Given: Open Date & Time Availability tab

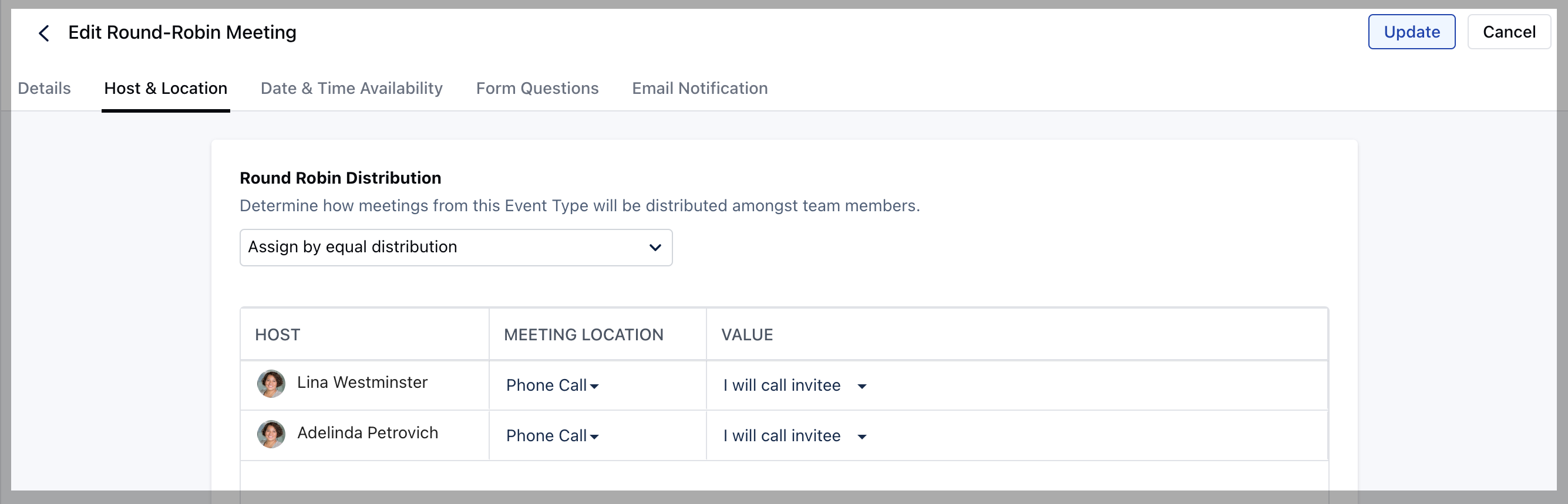Looking at the screenshot, I should [351, 88].
